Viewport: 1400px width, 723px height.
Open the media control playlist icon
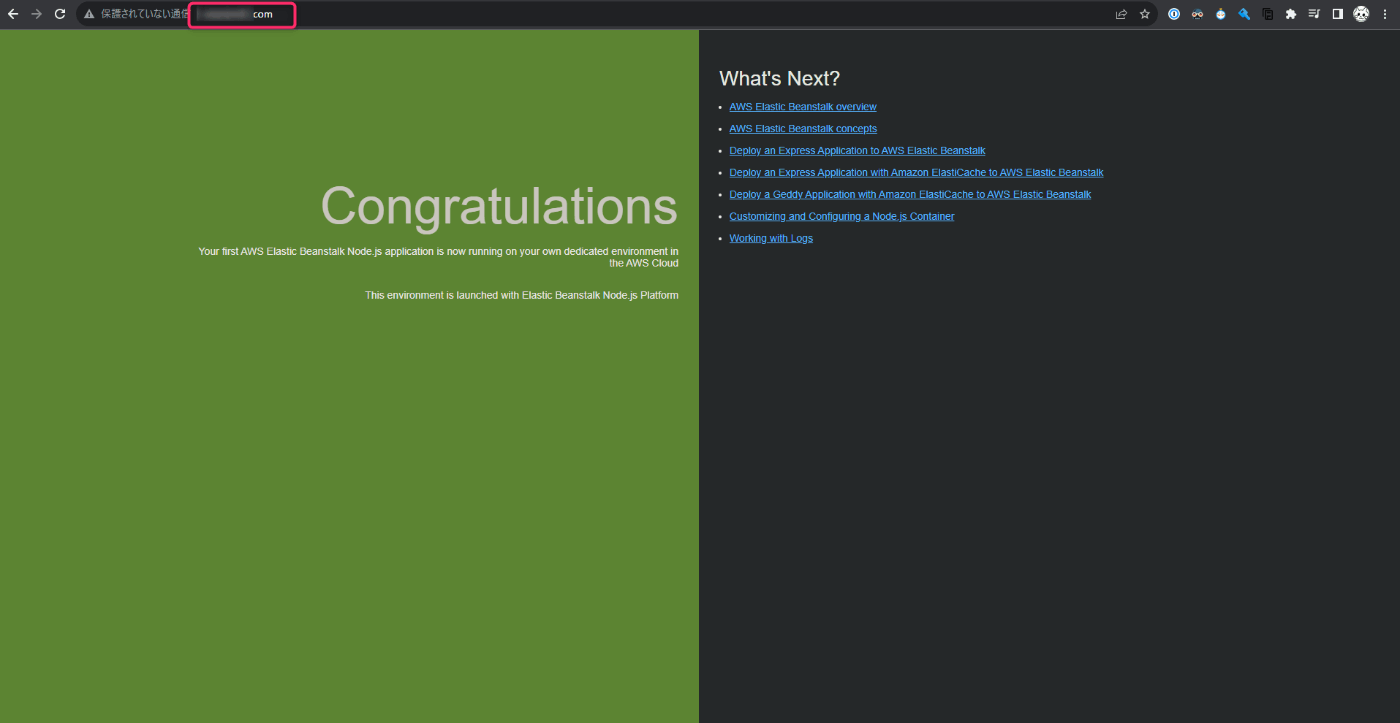pos(1314,14)
